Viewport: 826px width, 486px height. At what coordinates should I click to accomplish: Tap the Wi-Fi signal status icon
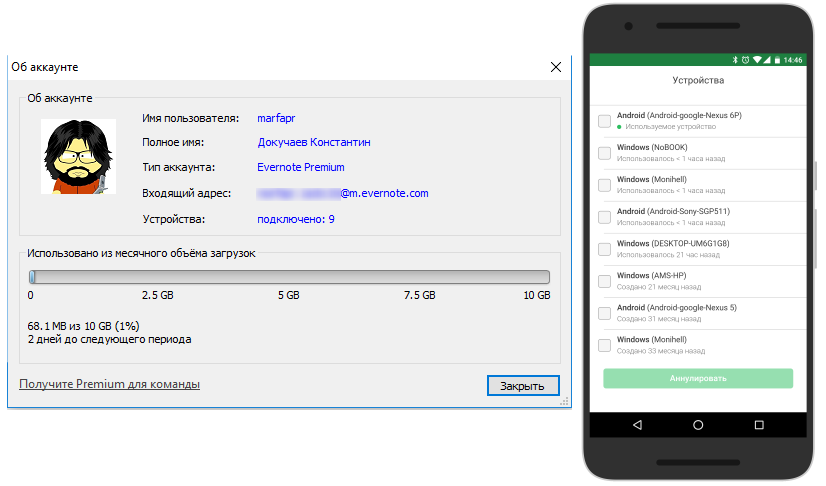757,60
